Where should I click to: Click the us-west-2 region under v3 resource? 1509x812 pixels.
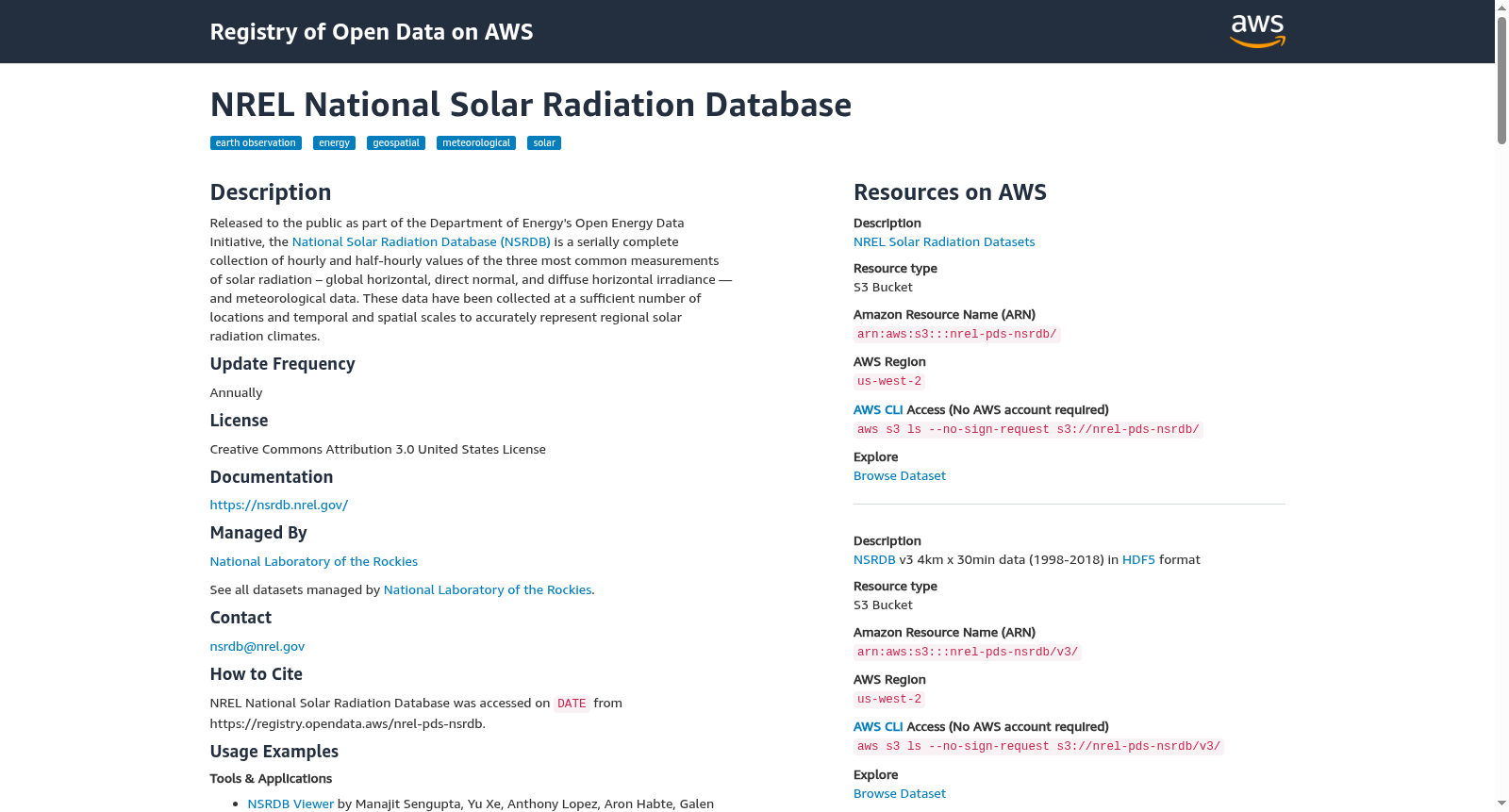coord(889,700)
